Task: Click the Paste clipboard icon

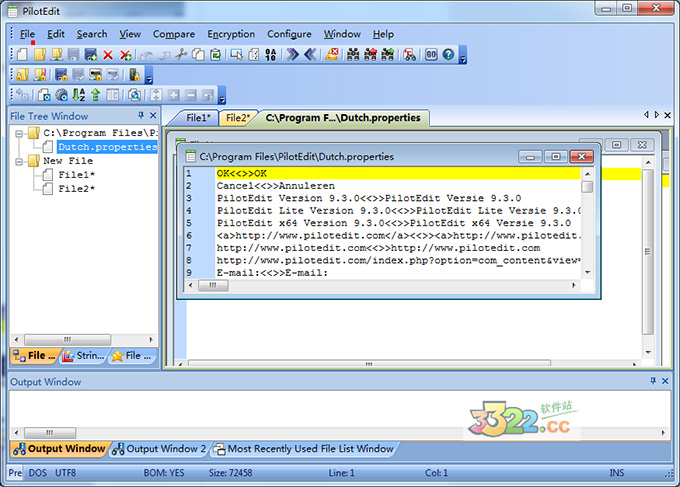Action: (216, 55)
